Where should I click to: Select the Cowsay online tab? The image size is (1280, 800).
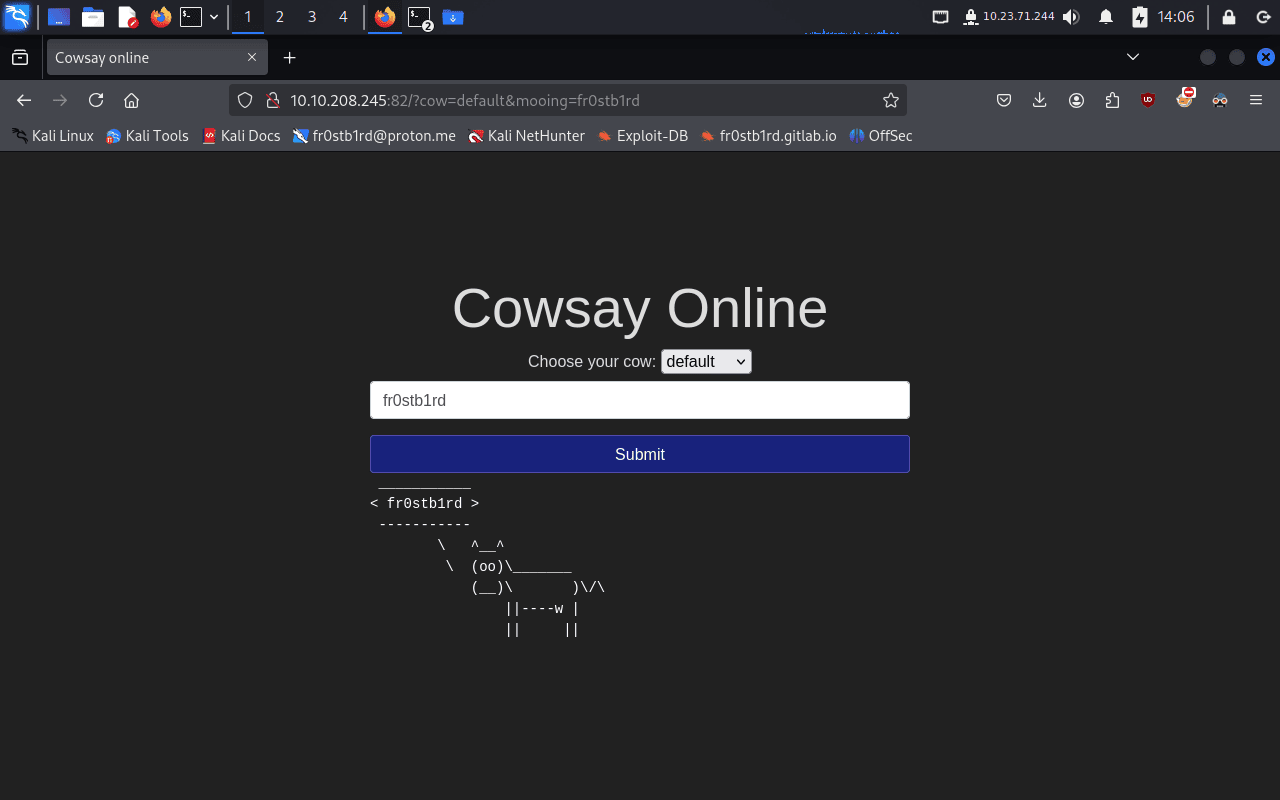pyautogui.click(x=145, y=58)
